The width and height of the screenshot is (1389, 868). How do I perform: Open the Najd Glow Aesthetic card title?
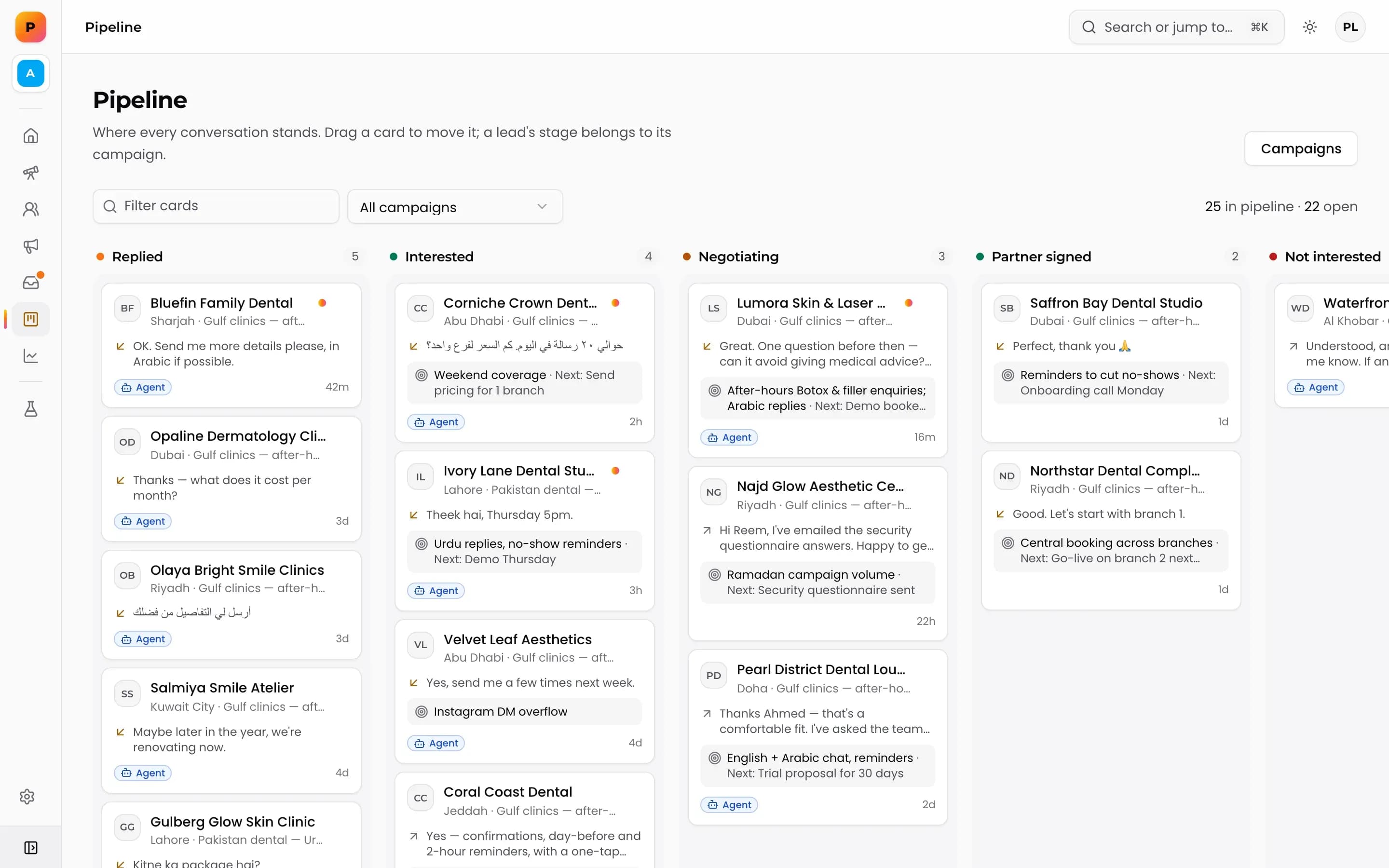click(820, 486)
